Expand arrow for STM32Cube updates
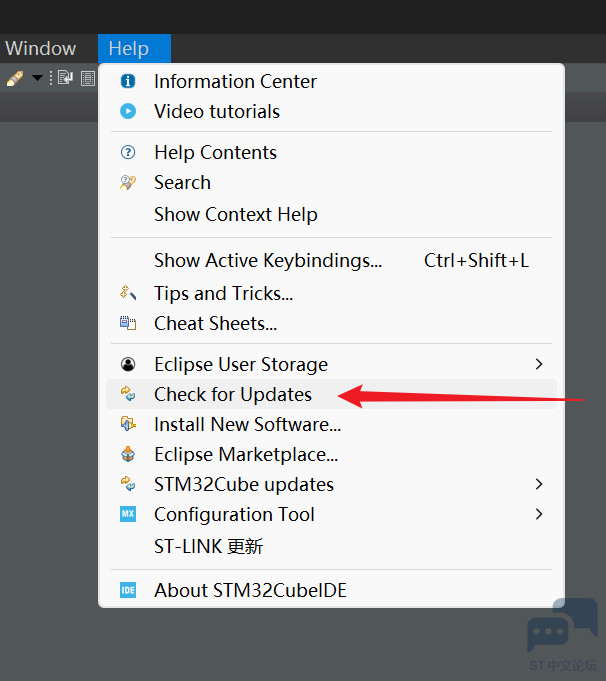The width and height of the screenshot is (606, 681). [x=539, y=484]
